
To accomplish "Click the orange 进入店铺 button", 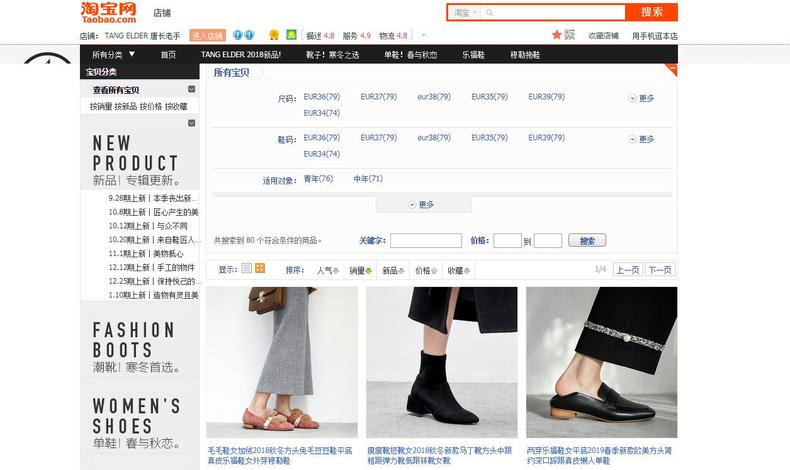I will coord(207,35).
